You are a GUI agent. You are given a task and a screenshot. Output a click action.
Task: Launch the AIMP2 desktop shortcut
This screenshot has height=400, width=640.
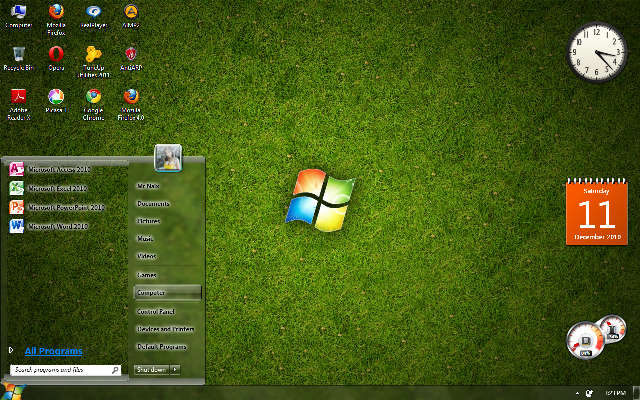(x=131, y=16)
